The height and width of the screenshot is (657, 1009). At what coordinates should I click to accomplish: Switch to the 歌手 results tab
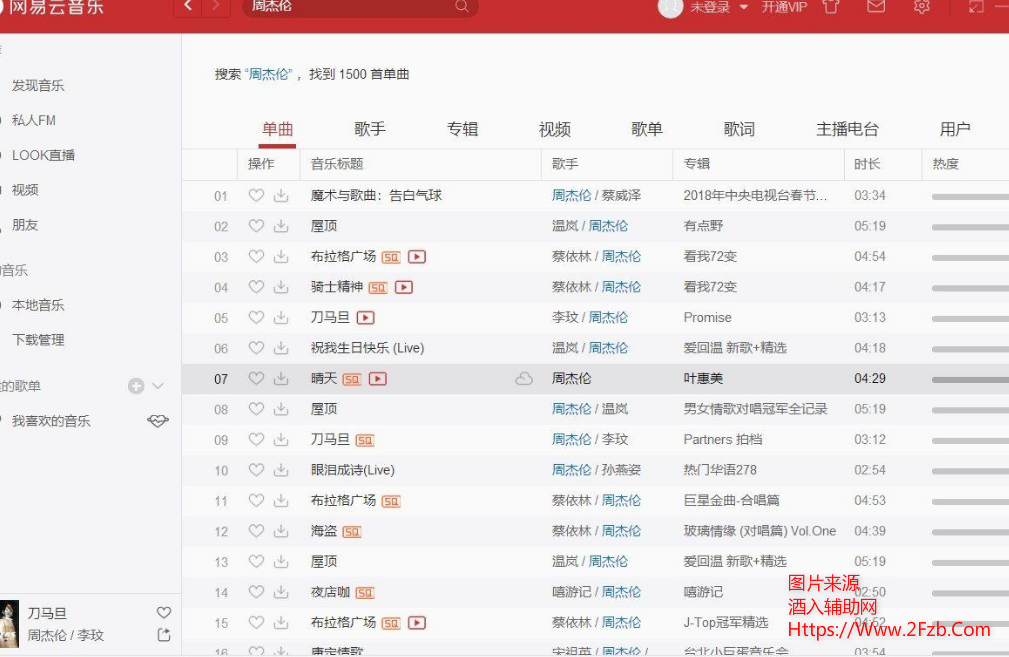coord(370,129)
